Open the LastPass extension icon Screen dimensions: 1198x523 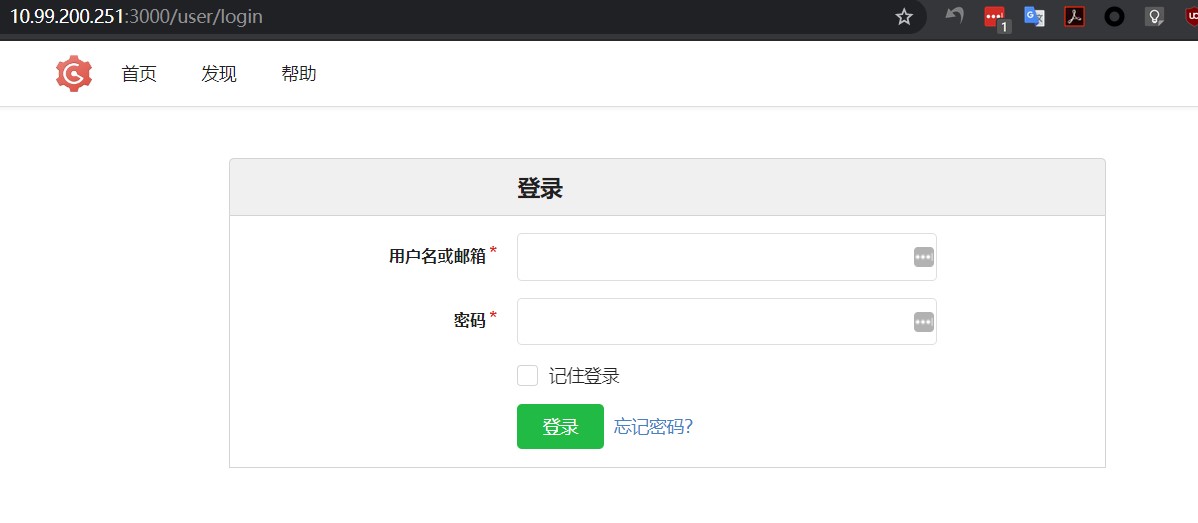click(994, 17)
